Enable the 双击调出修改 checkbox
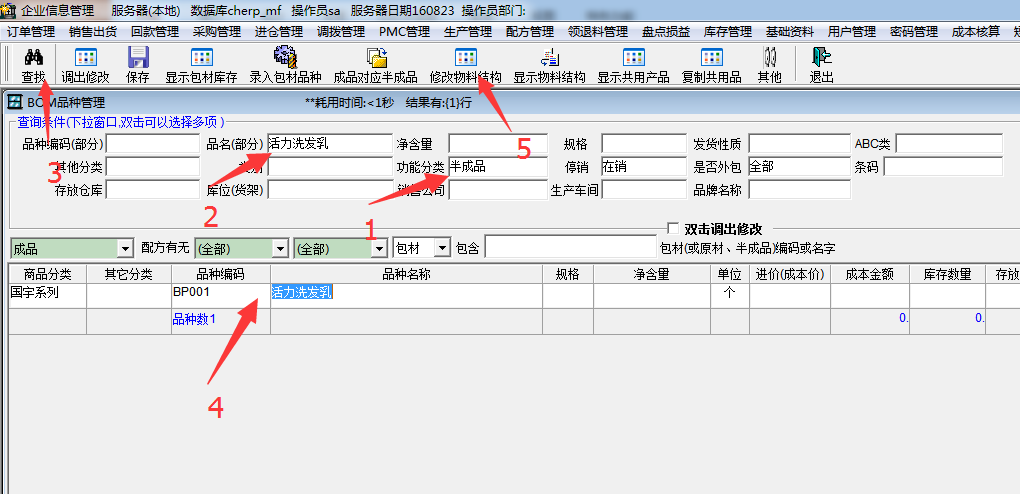The image size is (1020, 494). (x=673, y=229)
